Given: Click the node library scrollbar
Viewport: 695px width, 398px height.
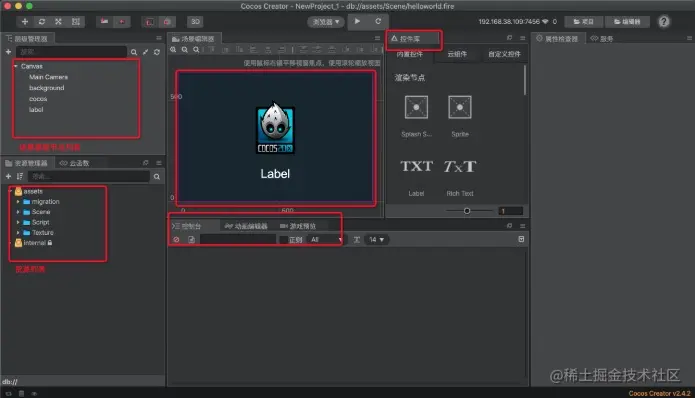Looking at the screenshot, I should [525, 80].
